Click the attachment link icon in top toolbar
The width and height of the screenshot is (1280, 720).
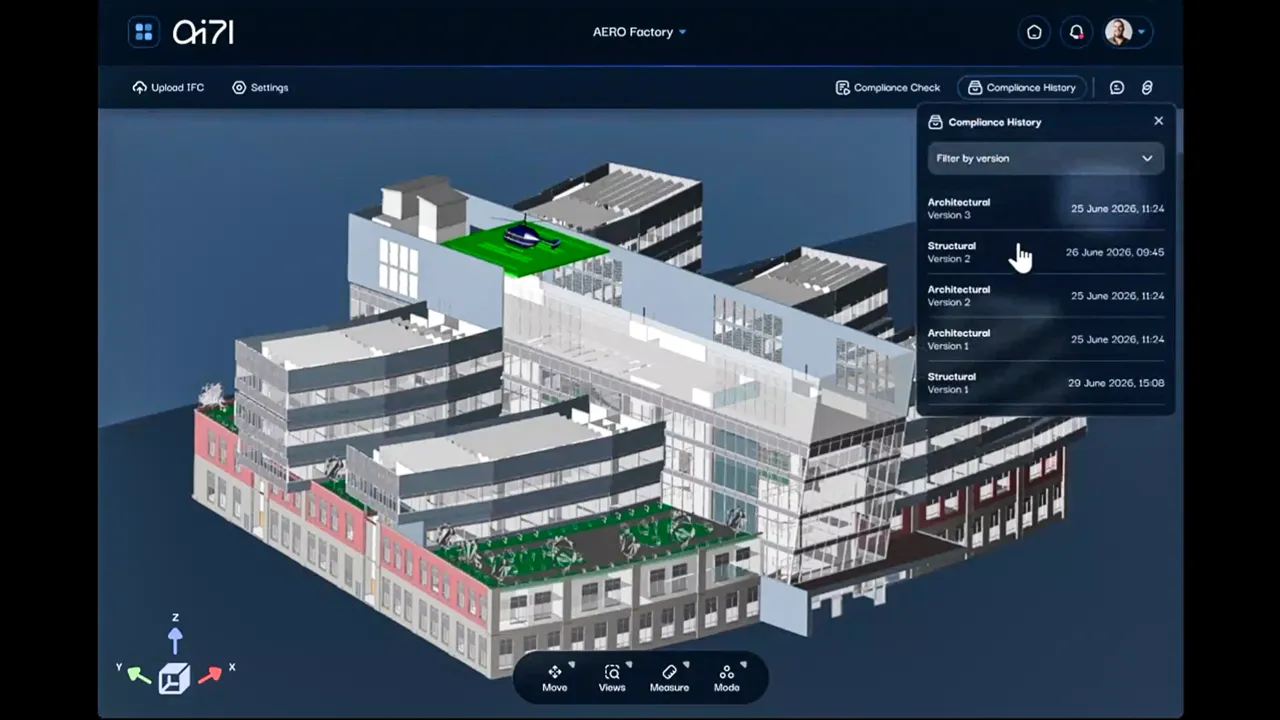pyautogui.click(x=1147, y=87)
